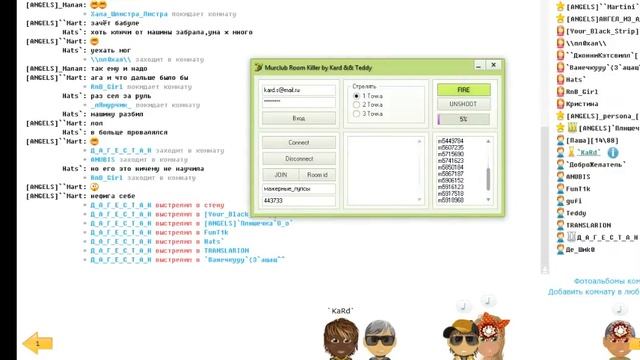Screen dimensions: 640x360
Task: Click \\пл@хая\\ name in the chat log
Action: [111, 60]
